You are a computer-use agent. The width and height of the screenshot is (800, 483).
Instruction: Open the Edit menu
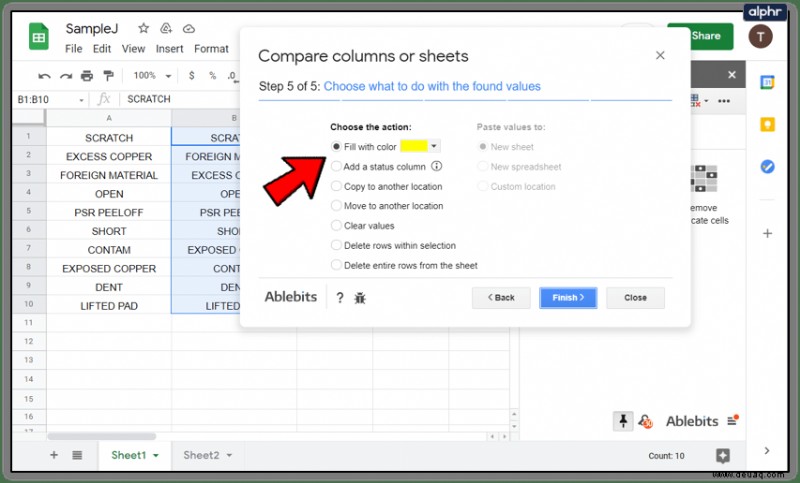pos(102,49)
